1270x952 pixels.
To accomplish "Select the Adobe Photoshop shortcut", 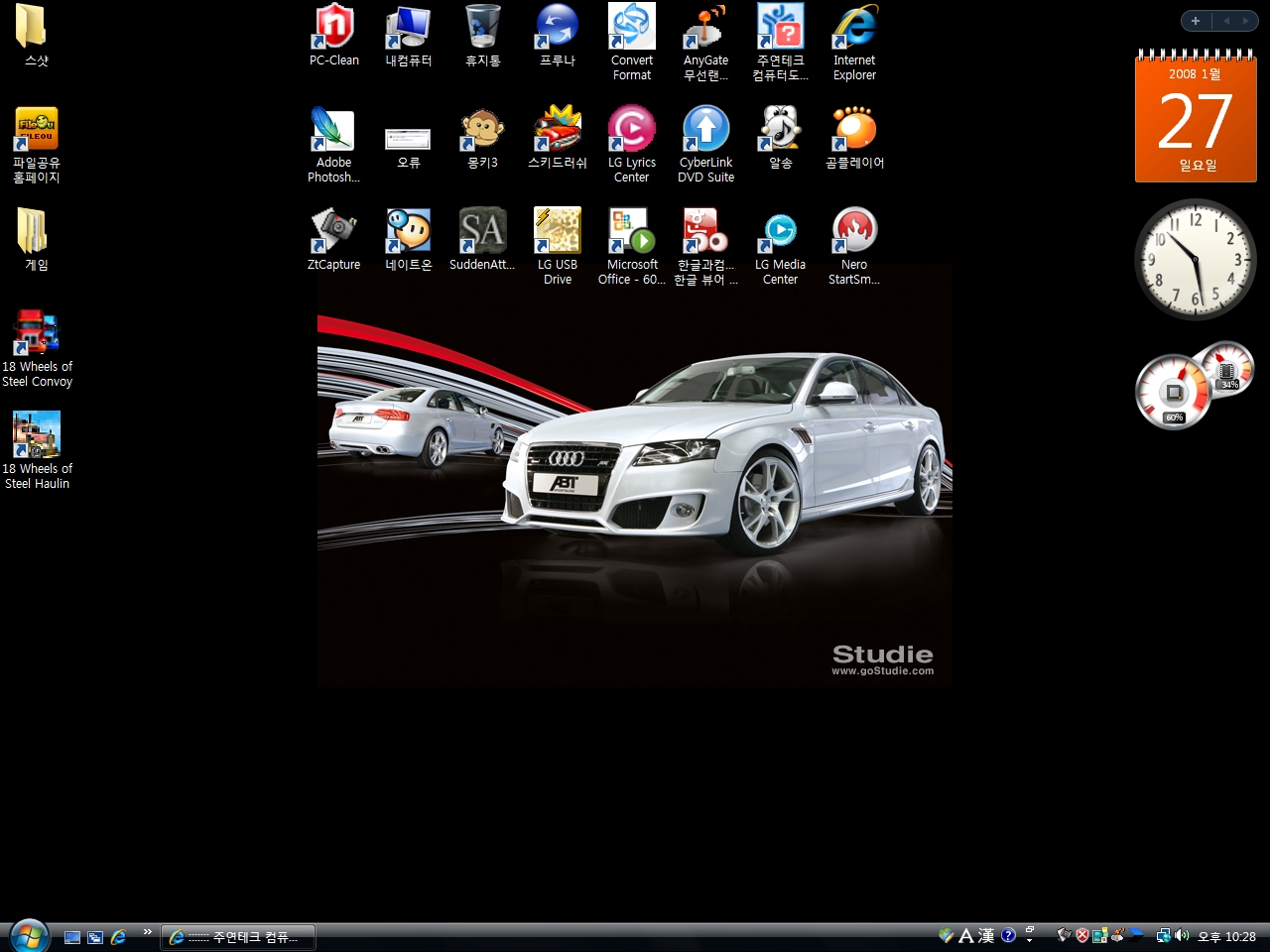I will pos(334,145).
